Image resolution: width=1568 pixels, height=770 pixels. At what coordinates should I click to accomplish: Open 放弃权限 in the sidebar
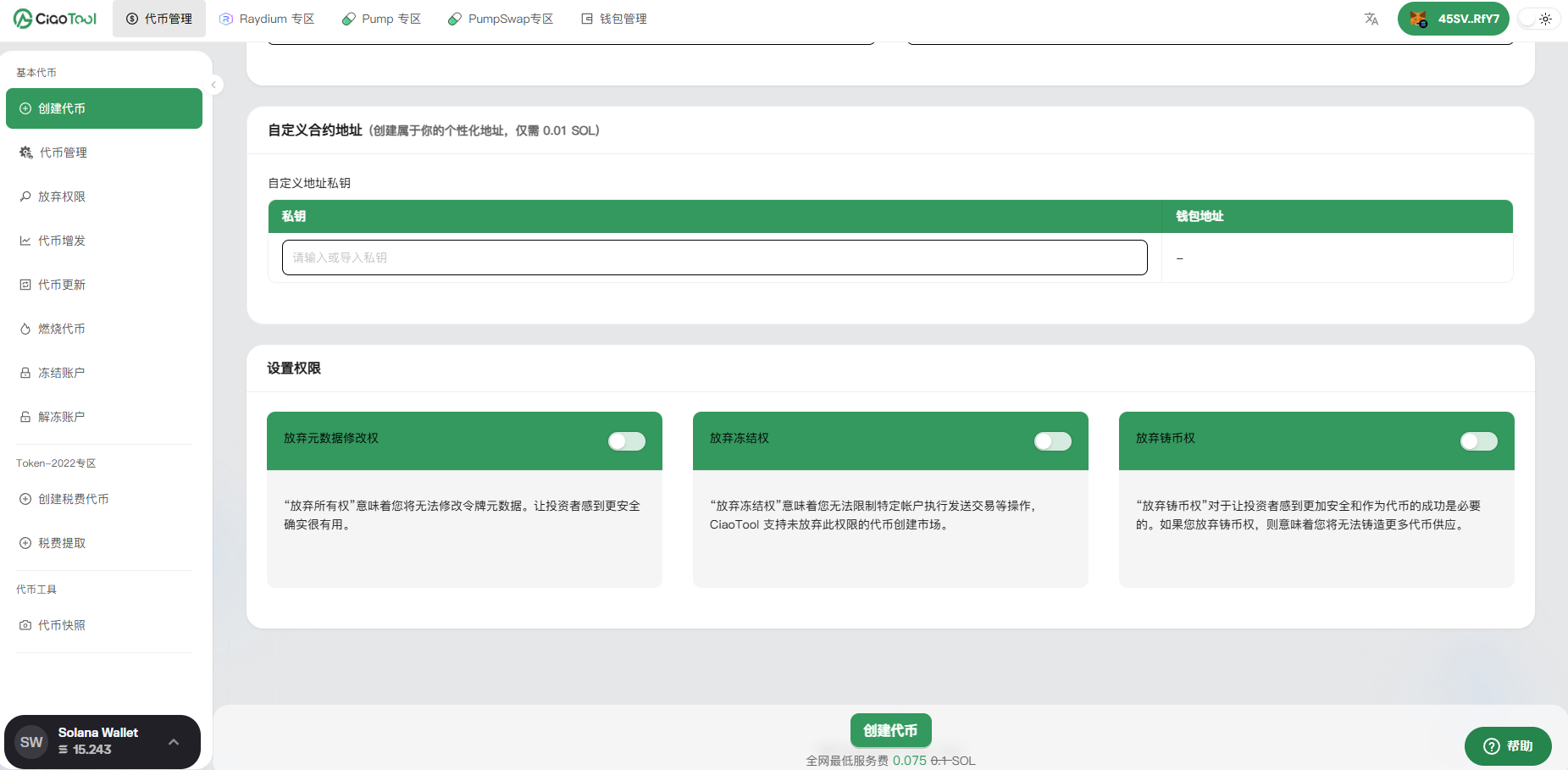pos(104,197)
